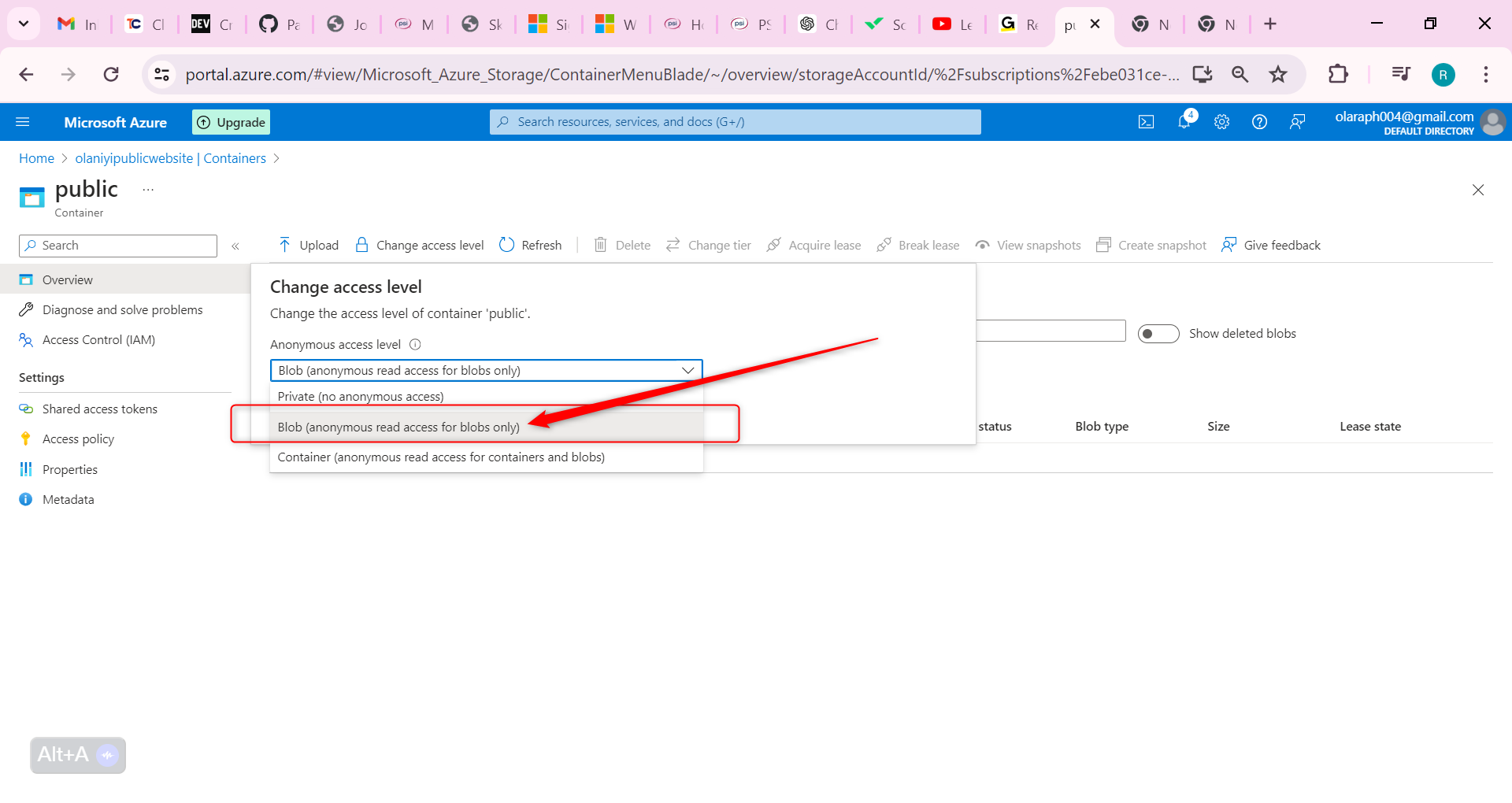Open the notifications bell
The width and height of the screenshot is (1512, 803).
click(1184, 121)
